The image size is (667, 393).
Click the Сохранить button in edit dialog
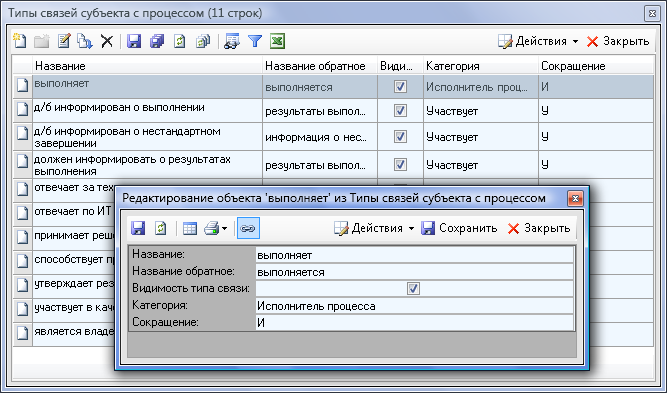point(459,228)
